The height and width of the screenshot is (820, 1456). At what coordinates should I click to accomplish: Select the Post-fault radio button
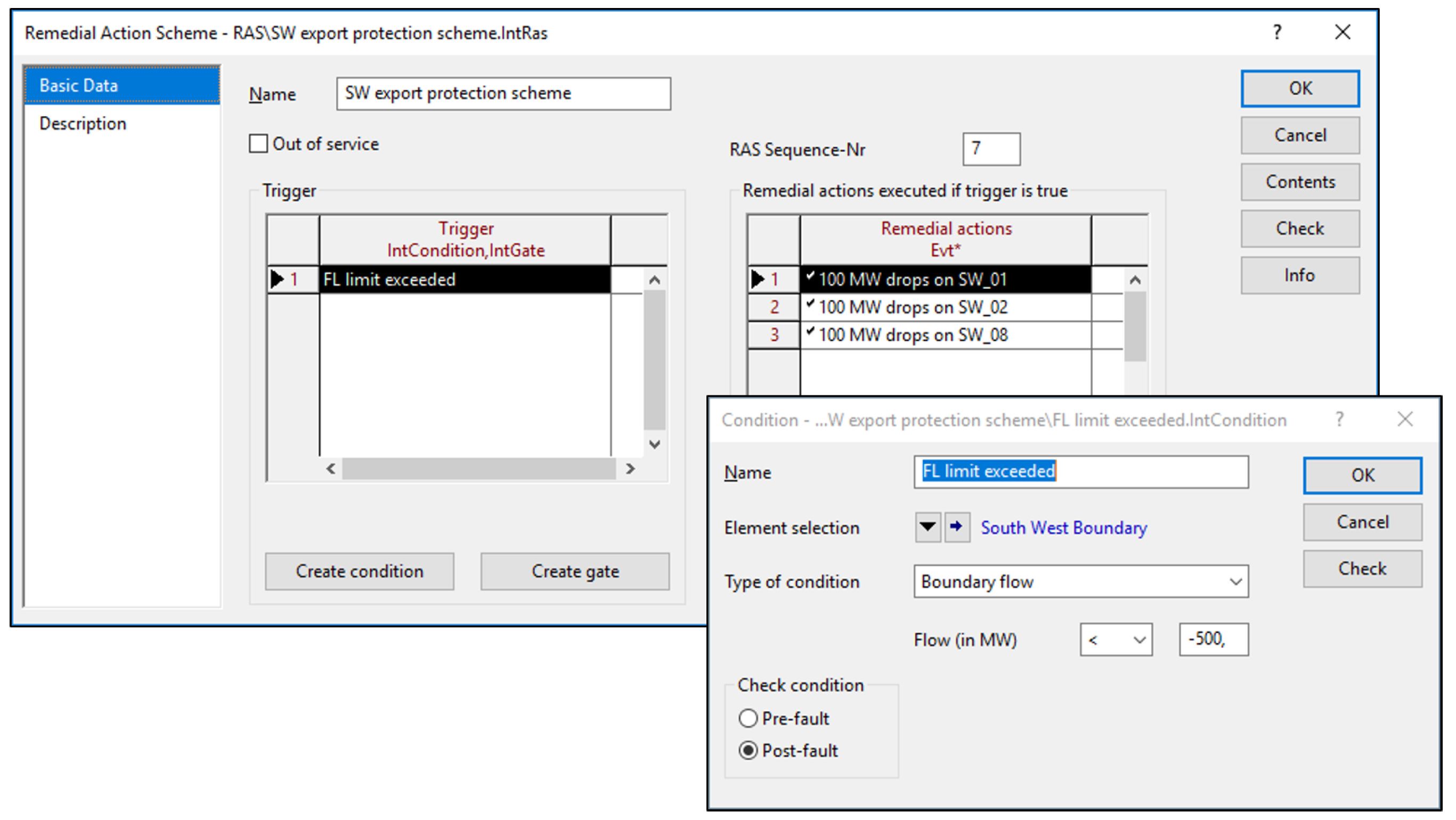tap(748, 751)
